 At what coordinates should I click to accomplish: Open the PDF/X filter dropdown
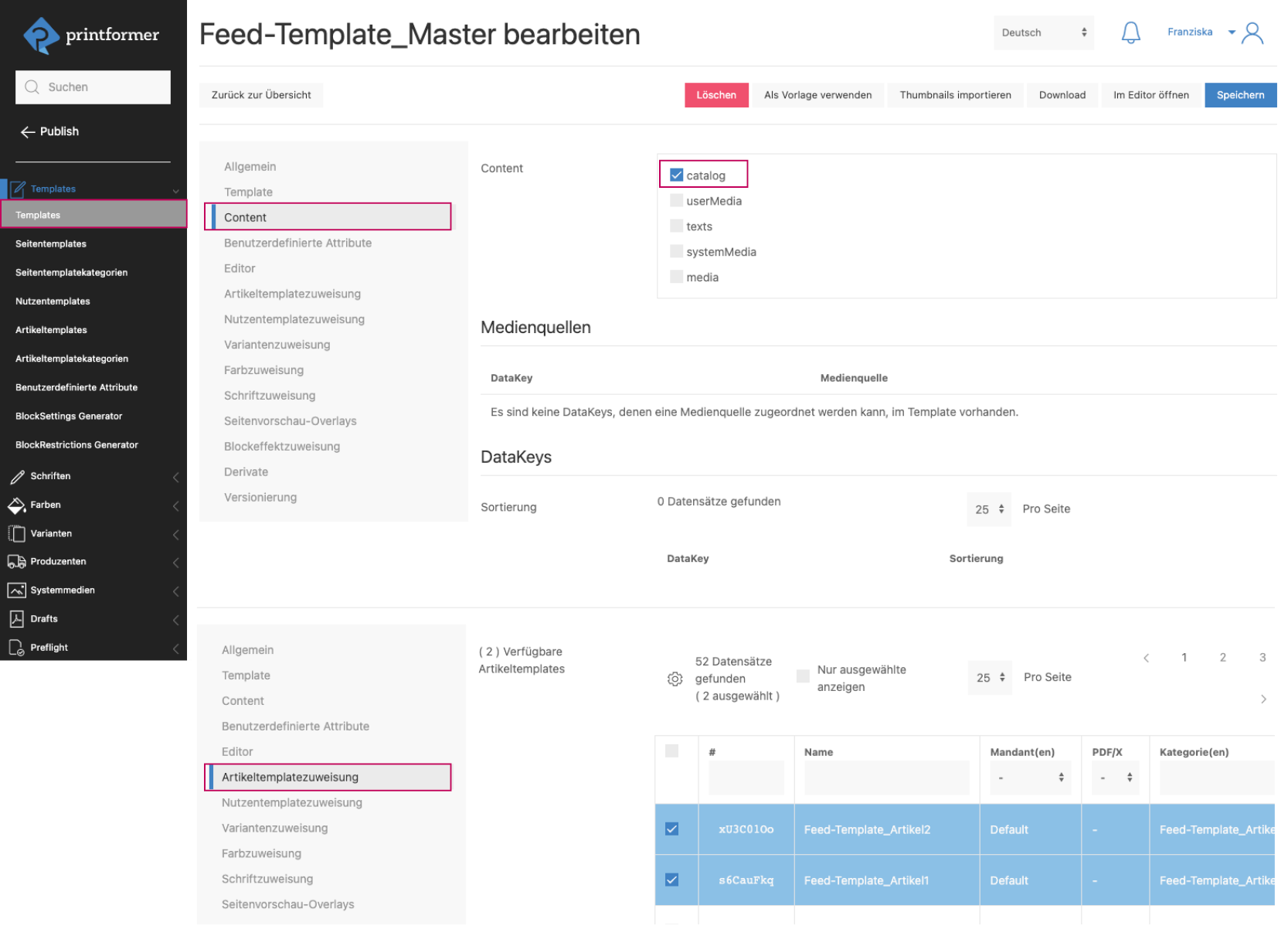(1116, 778)
